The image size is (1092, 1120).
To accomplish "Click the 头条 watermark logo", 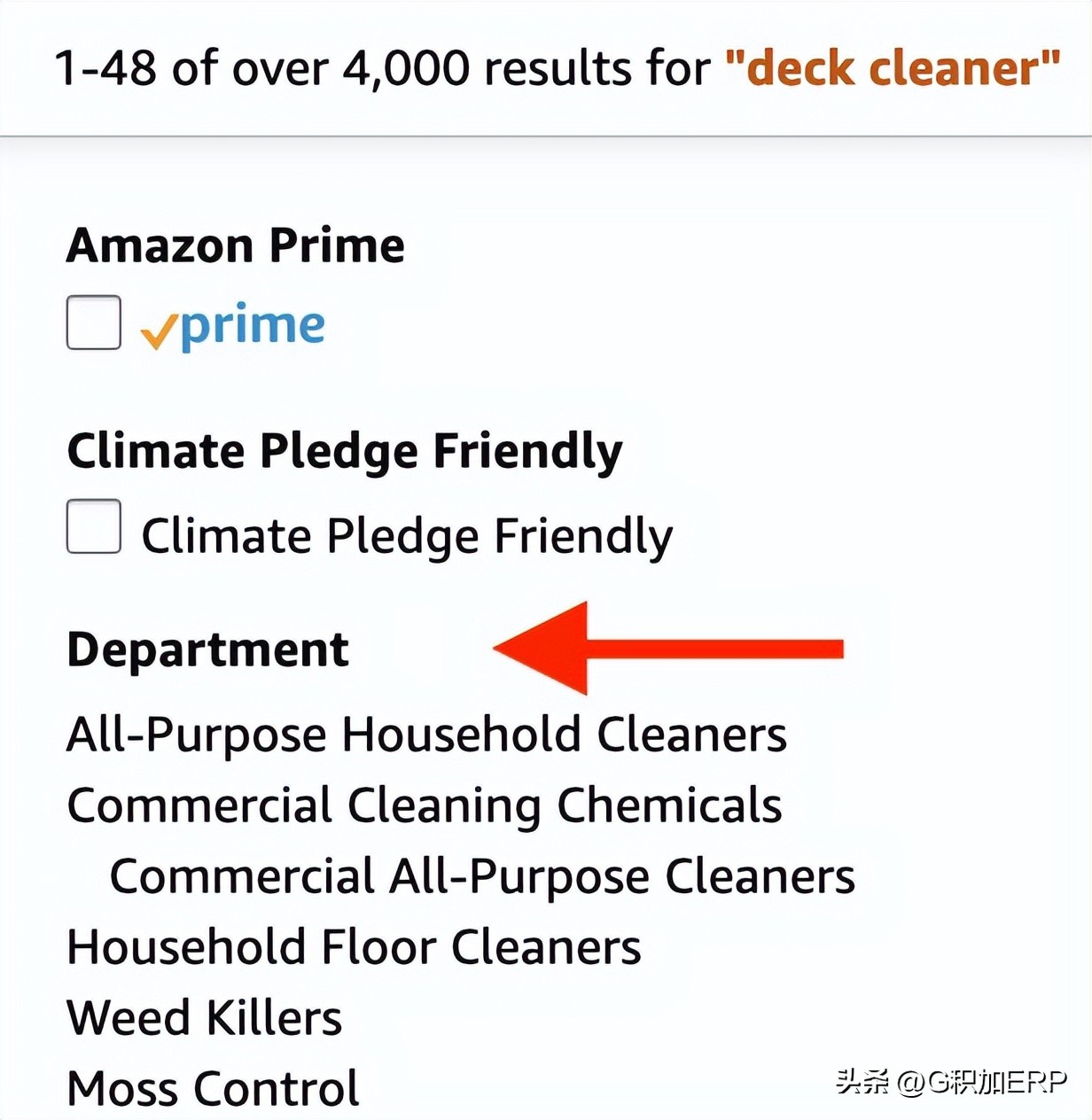I will pyautogui.click(x=862, y=1082).
